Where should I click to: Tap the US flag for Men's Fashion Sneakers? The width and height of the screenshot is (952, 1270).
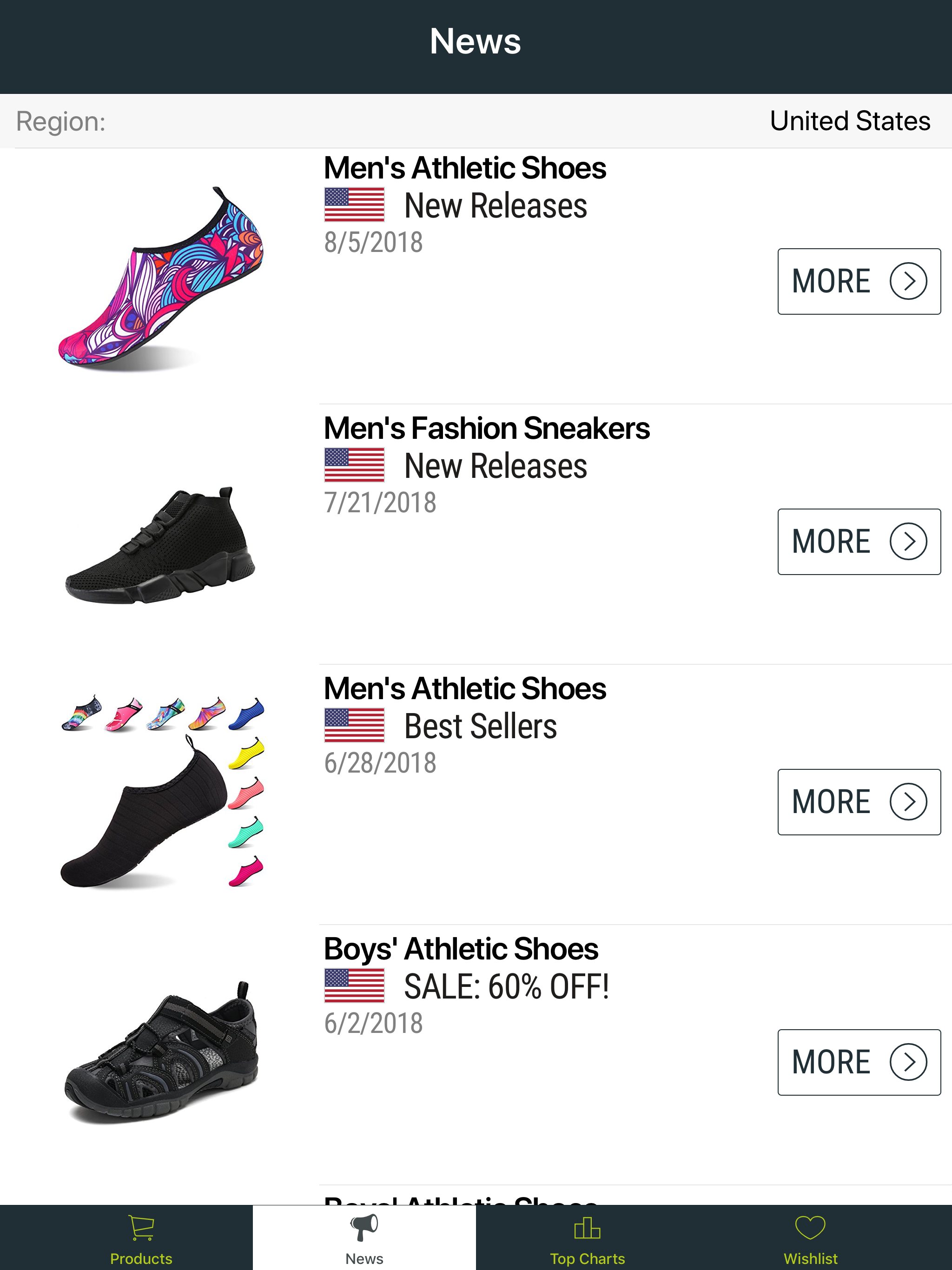(x=354, y=465)
